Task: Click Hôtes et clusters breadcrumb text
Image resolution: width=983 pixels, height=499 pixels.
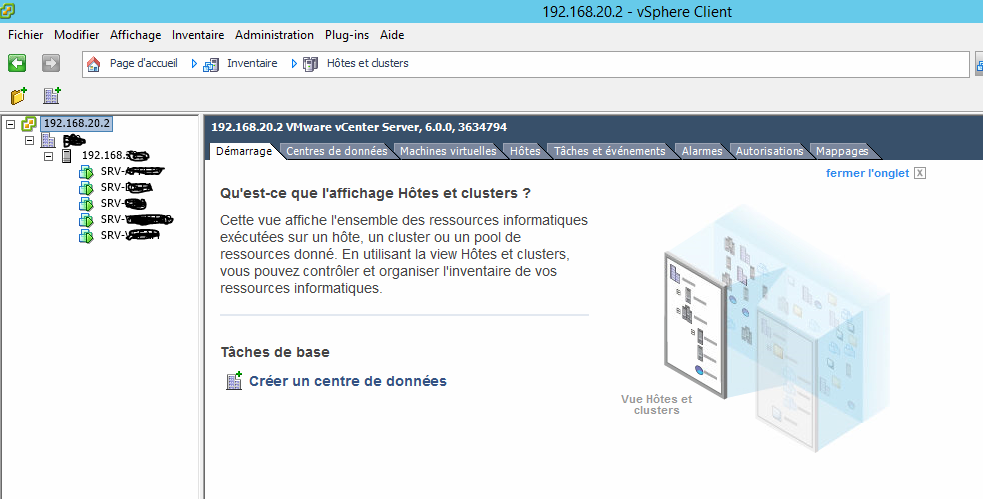Action: (x=367, y=63)
